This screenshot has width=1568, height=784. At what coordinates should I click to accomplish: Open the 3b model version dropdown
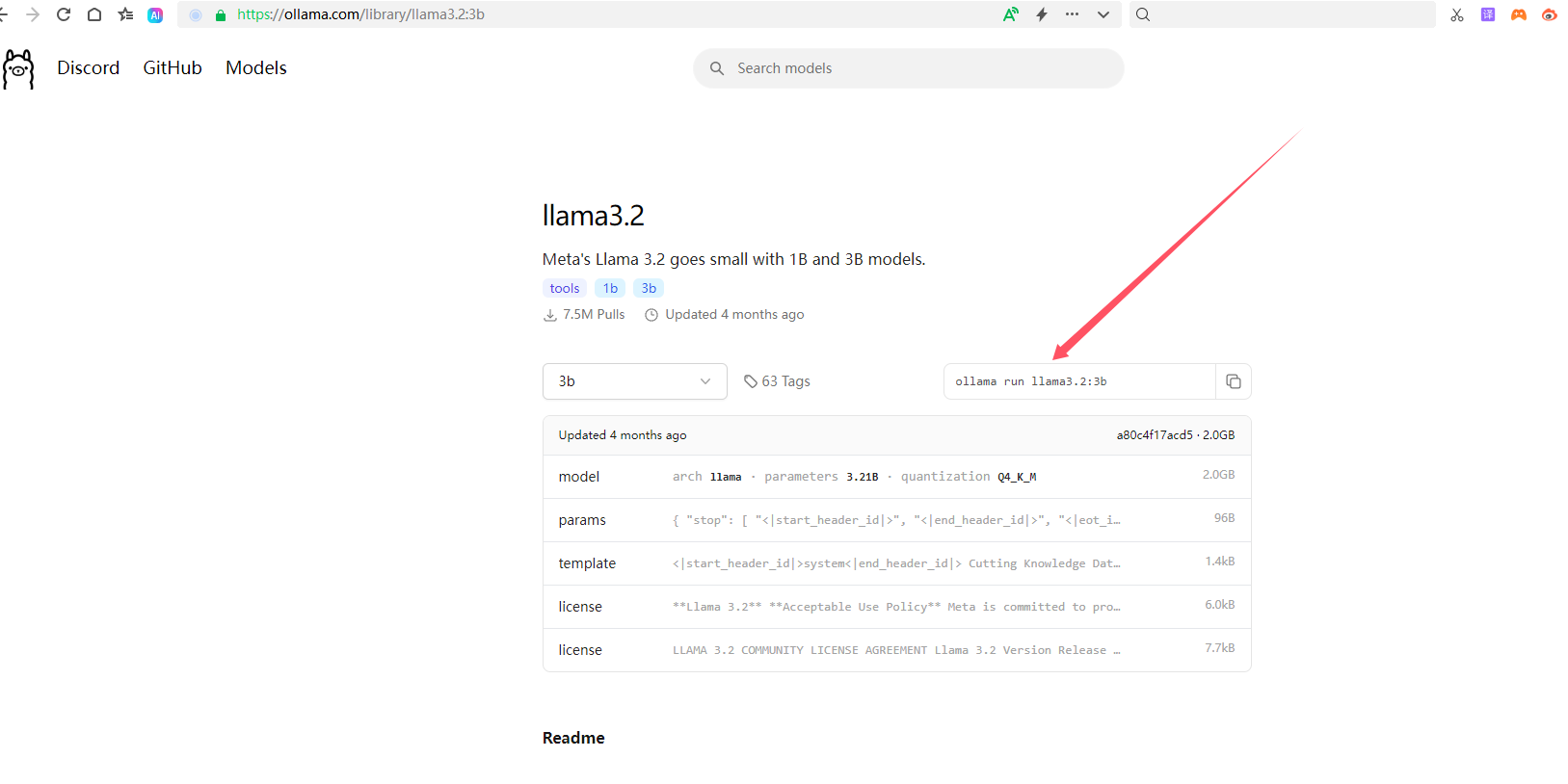pyautogui.click(x=634, y=381)
